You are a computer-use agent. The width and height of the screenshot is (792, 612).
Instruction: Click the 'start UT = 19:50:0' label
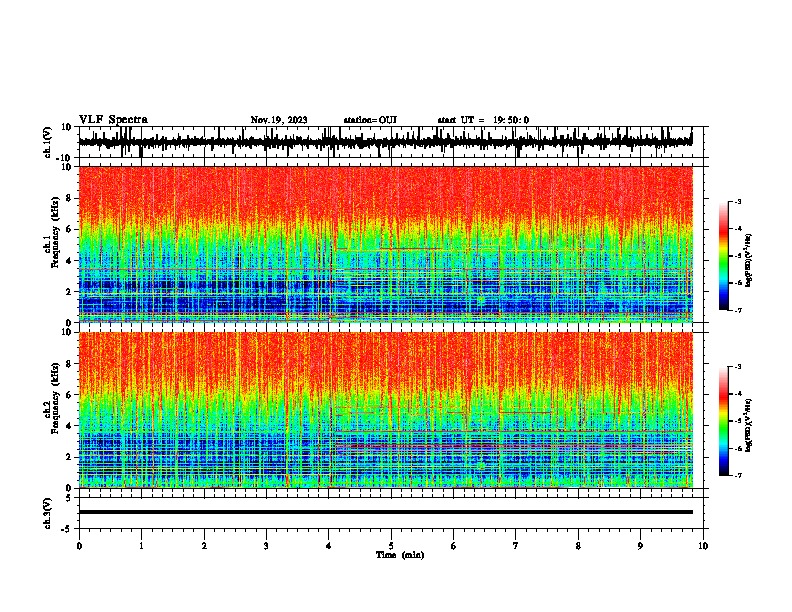[x=483, y=120]
